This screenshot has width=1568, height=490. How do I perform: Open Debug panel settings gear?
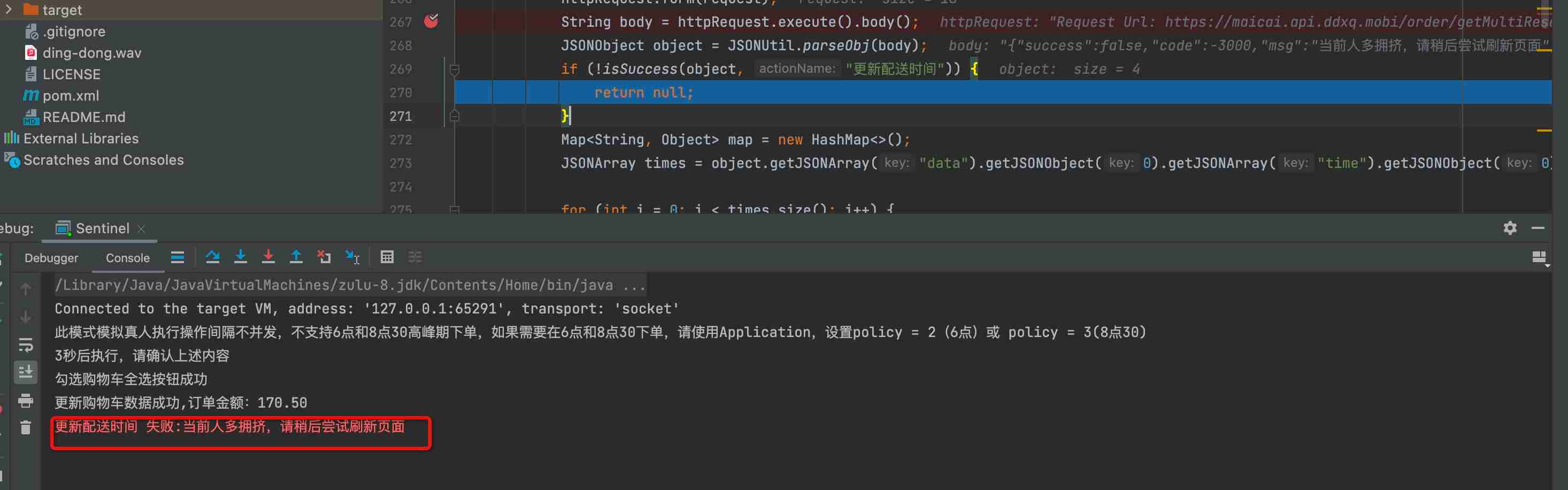[x=1510, y=228]
